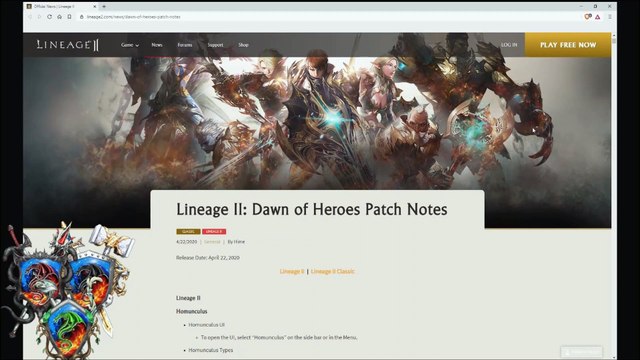Click the browser forward arrow
The image size is (640, 360).
(x=39, y=17)
